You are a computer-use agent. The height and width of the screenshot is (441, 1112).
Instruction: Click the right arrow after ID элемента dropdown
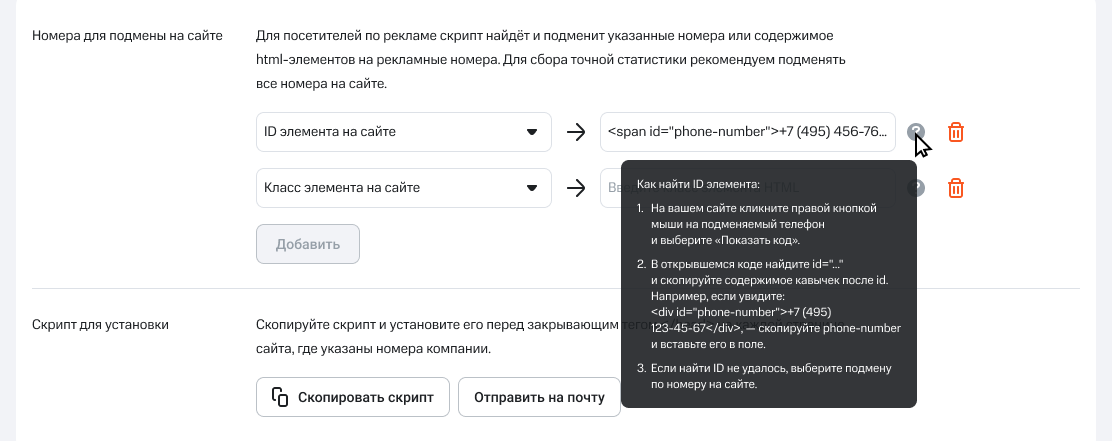pos(576,132)
